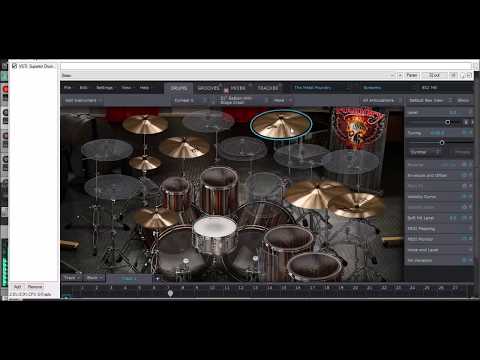This screenshot has width=480, height=360.
Task: Select the large rack tom
Action: coord(219,190)
